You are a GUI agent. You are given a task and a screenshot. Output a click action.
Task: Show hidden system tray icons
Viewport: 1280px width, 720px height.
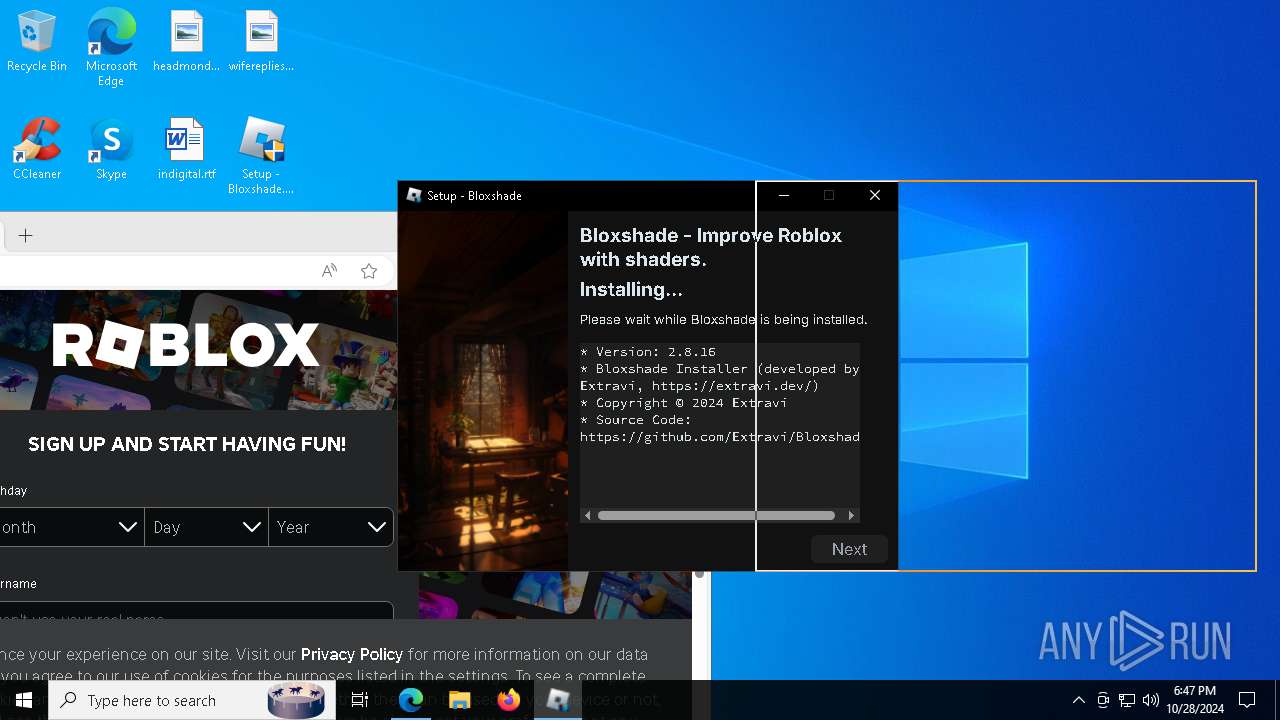click(1078, 700)
